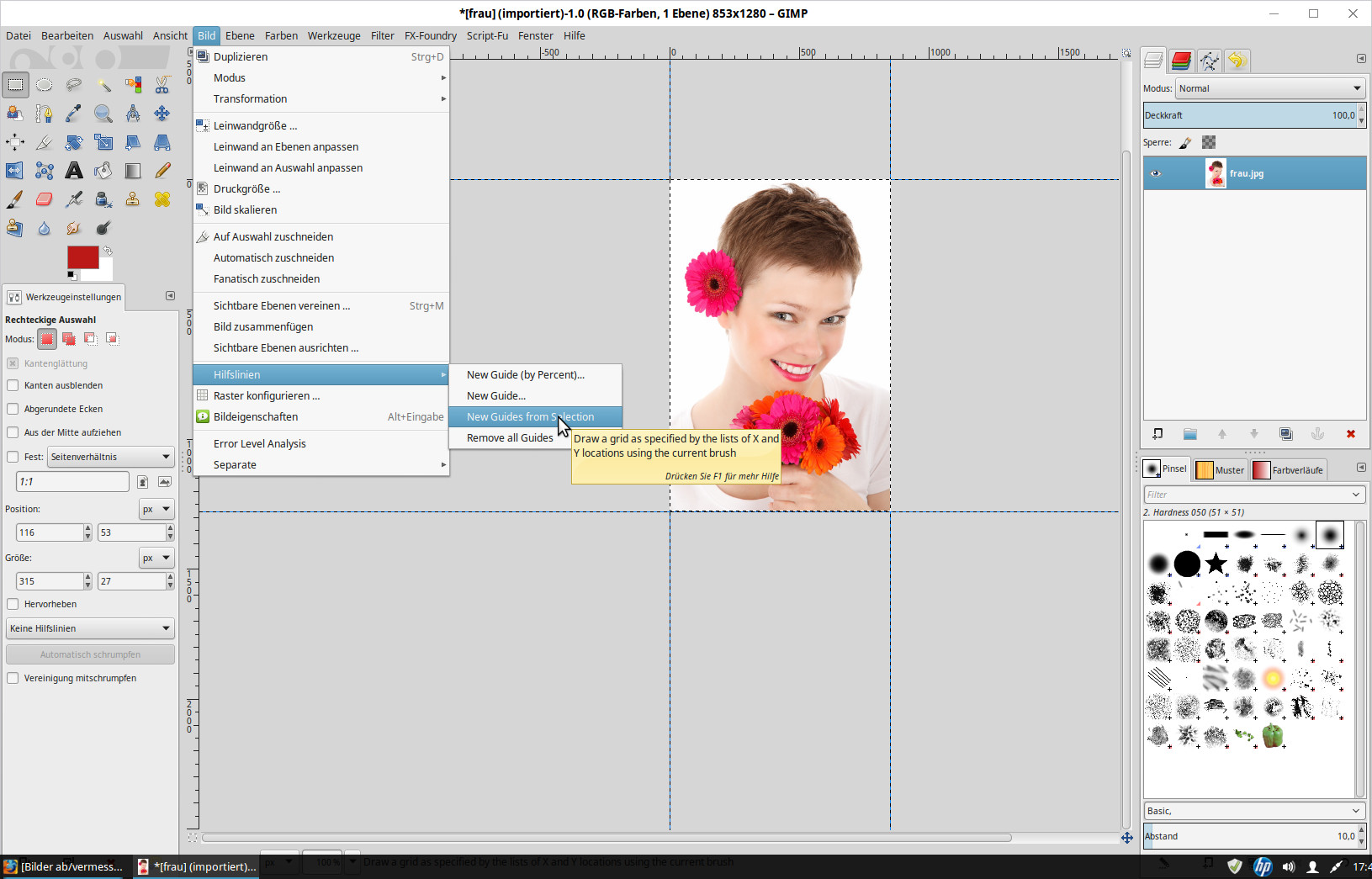The height and width of the screenshot is (879, 1372).
Task: Click the brush Filter input field
Action: [x=1247, y=495]
